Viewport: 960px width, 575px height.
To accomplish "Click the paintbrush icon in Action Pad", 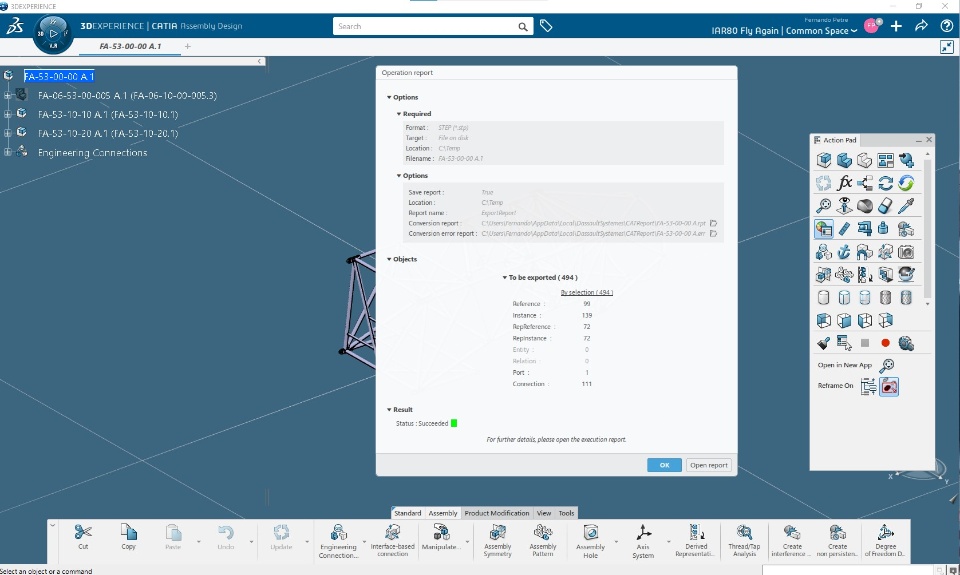I will click(x=823, y=343).
